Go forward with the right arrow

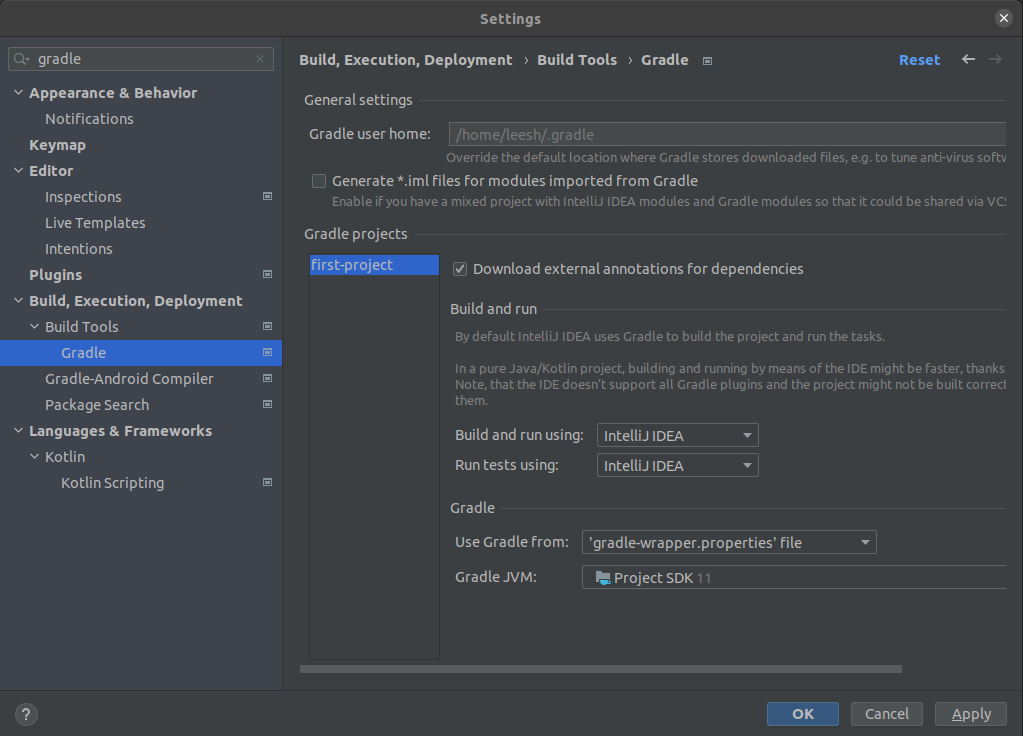[995, 59]
